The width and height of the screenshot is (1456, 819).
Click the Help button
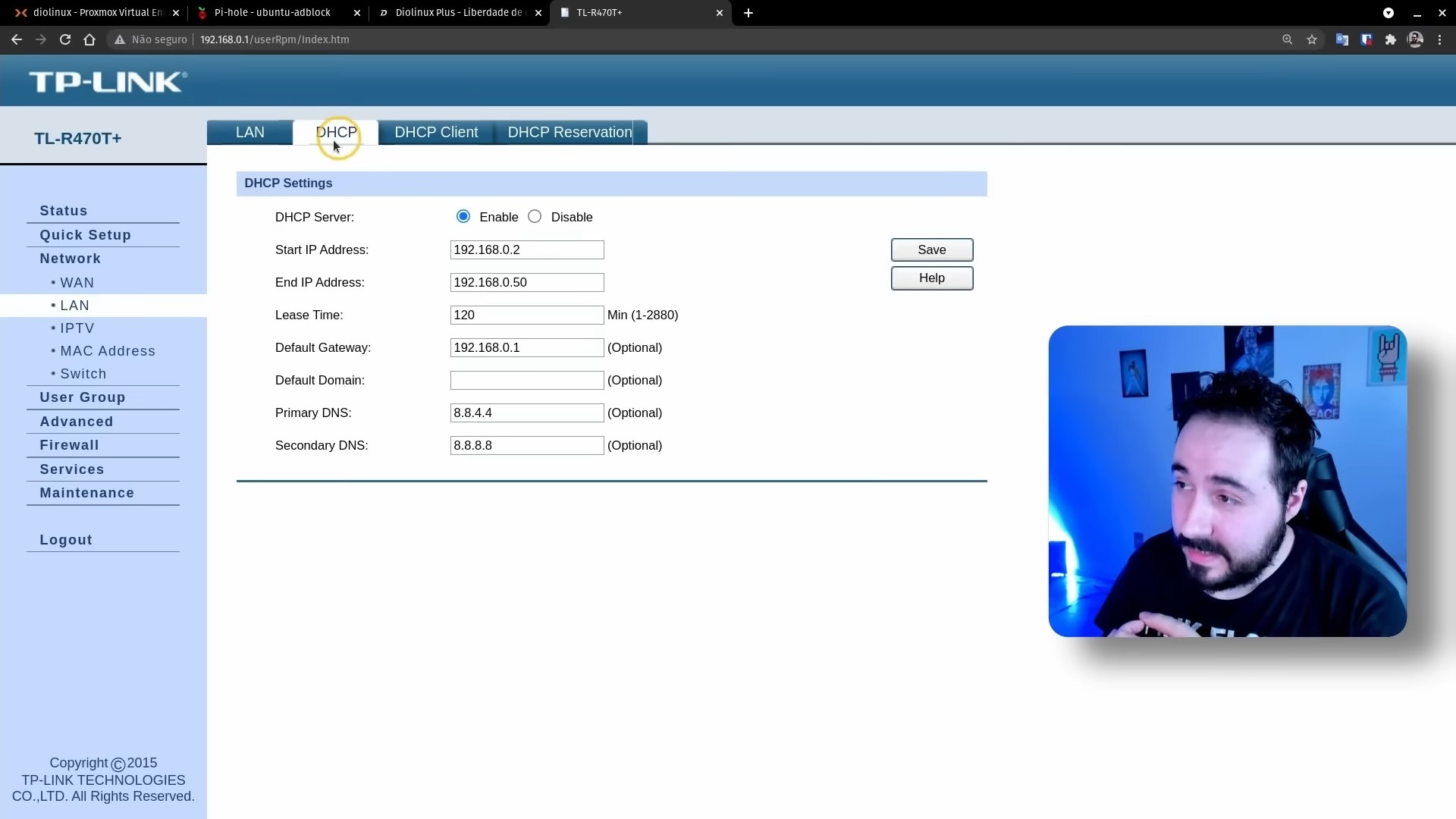[931, 278]
